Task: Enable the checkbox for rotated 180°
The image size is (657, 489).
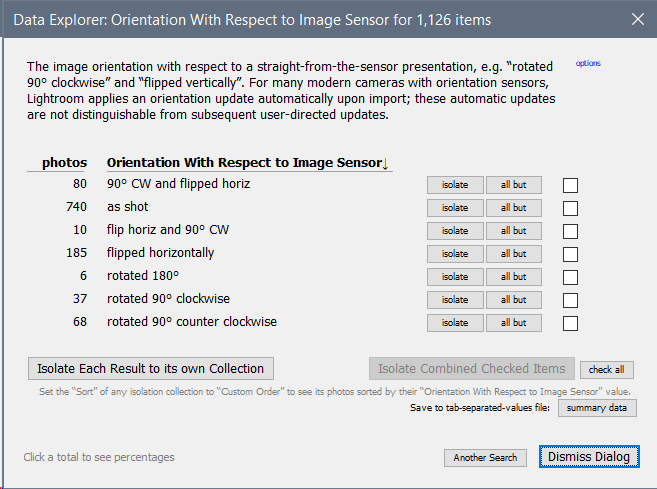Action: [570, 277]
